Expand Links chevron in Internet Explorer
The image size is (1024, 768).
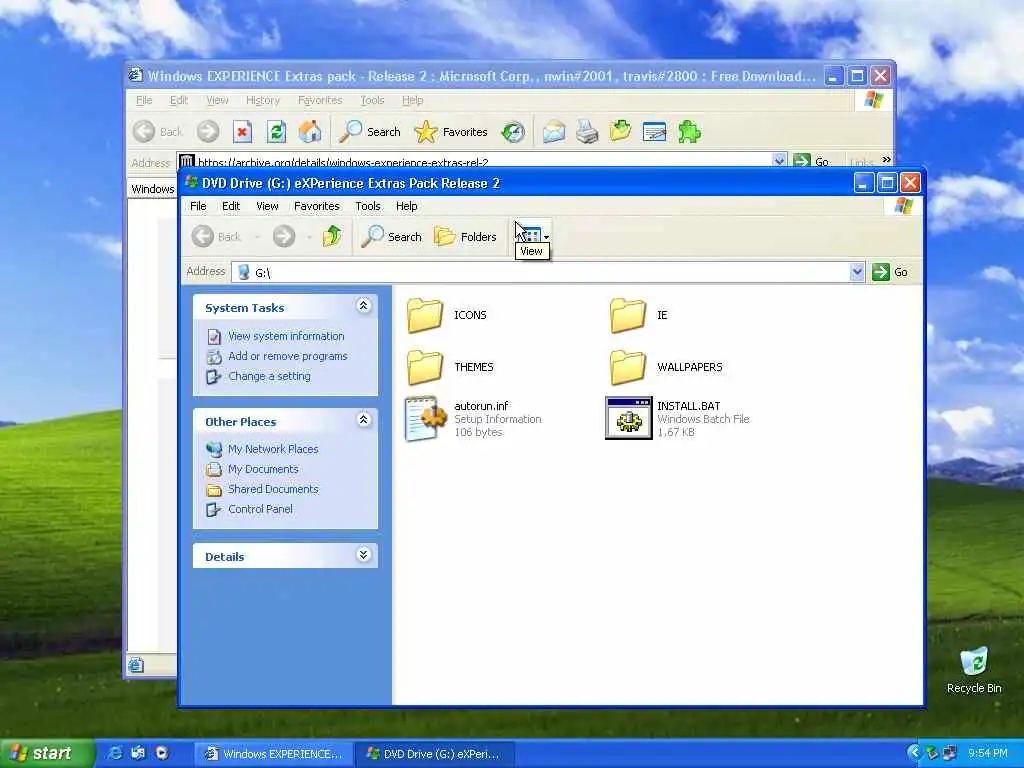click(x=886, y=159)
